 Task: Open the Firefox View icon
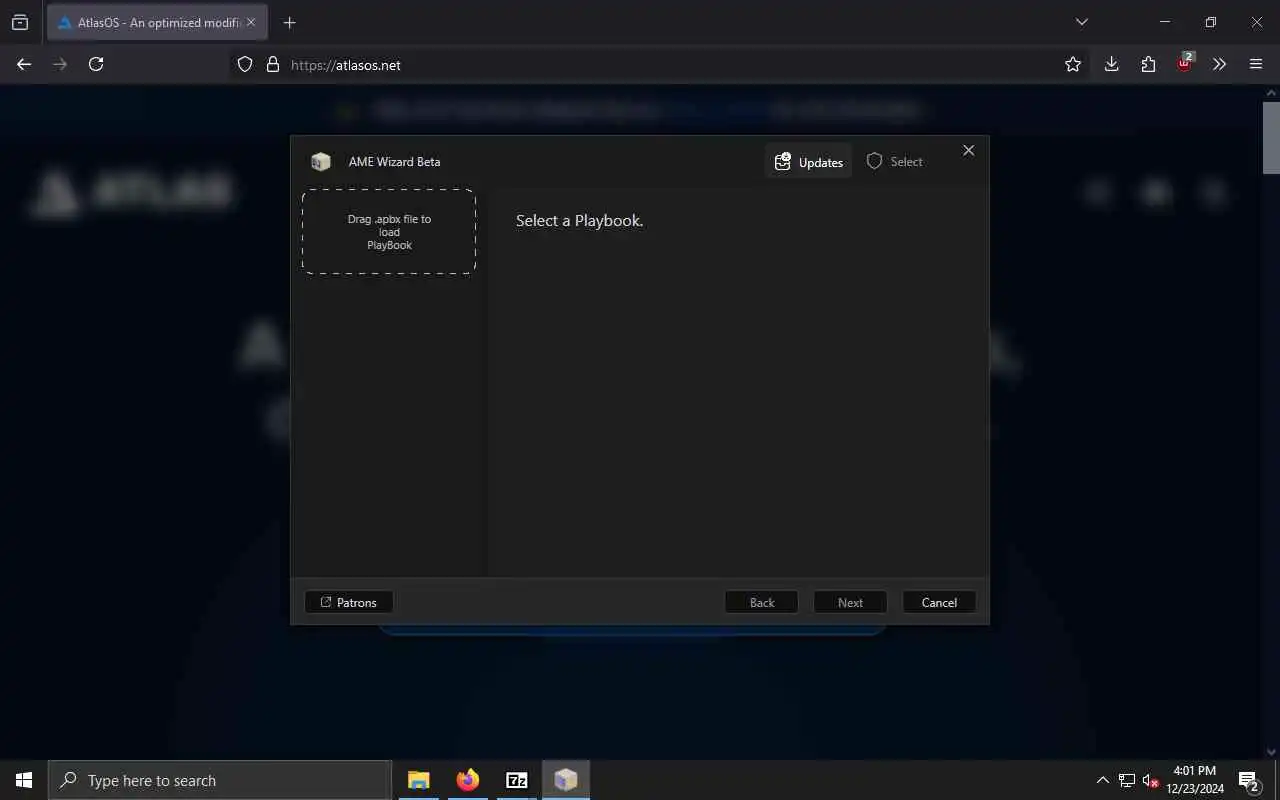[x=20, y=22]
